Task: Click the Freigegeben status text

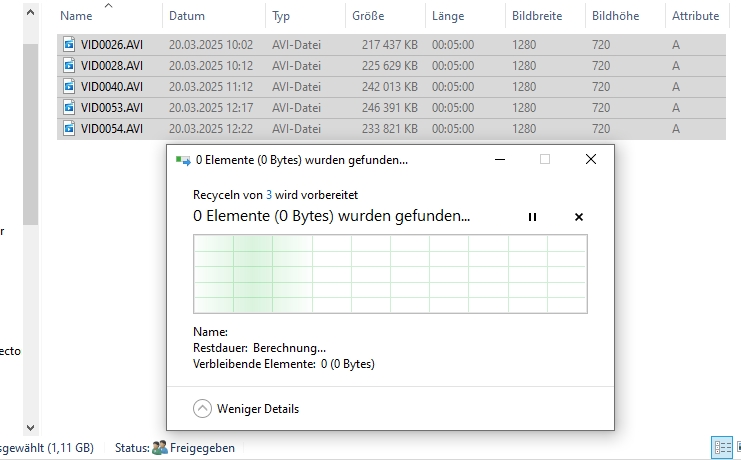Action: tap(202, 448)
